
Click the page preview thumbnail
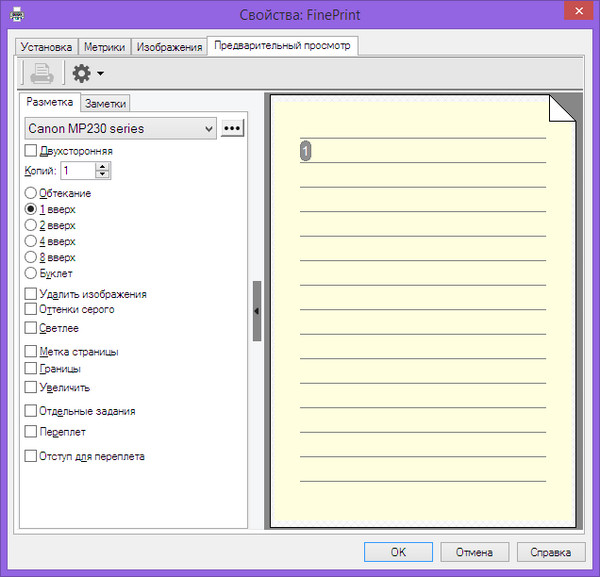423,310
